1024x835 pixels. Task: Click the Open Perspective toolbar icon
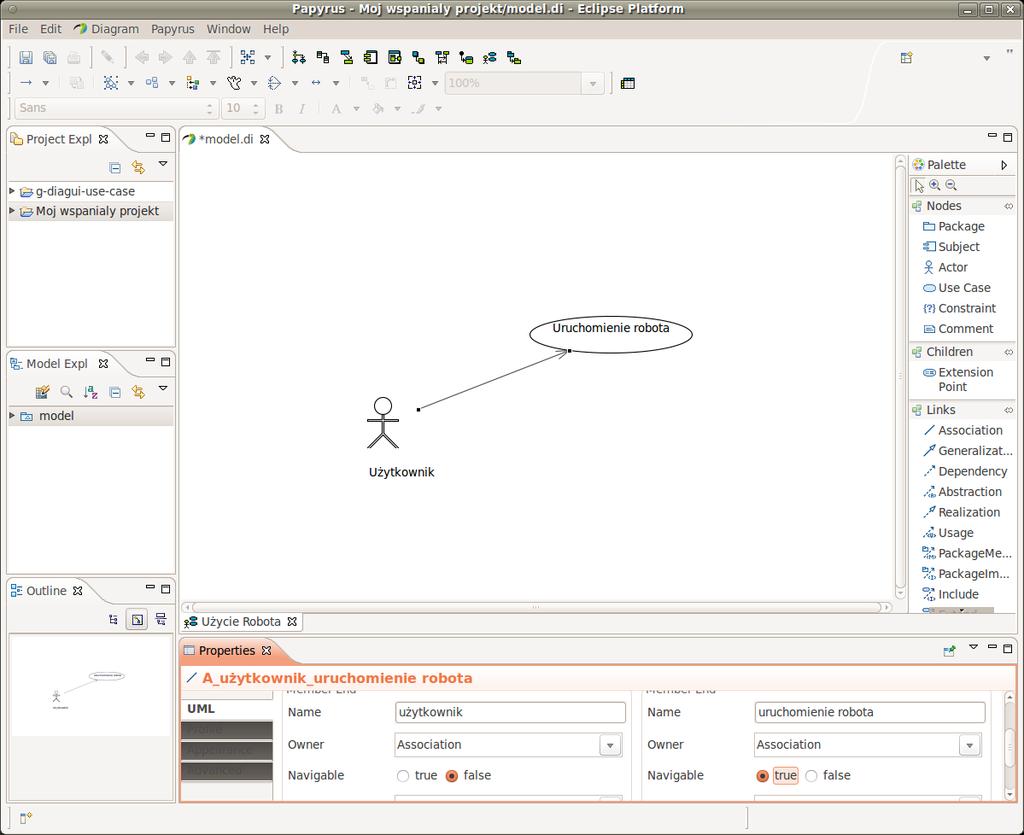[x=906, y=57]
